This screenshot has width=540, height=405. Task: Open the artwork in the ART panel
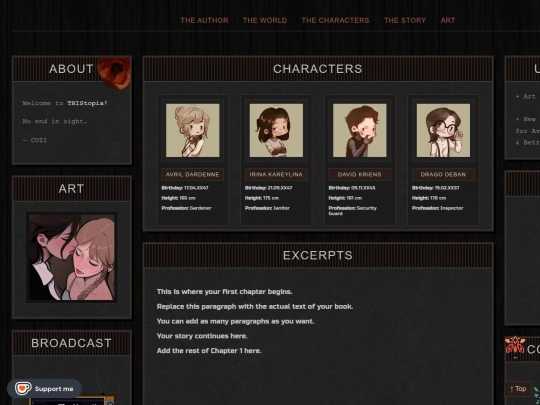[72, 257]
